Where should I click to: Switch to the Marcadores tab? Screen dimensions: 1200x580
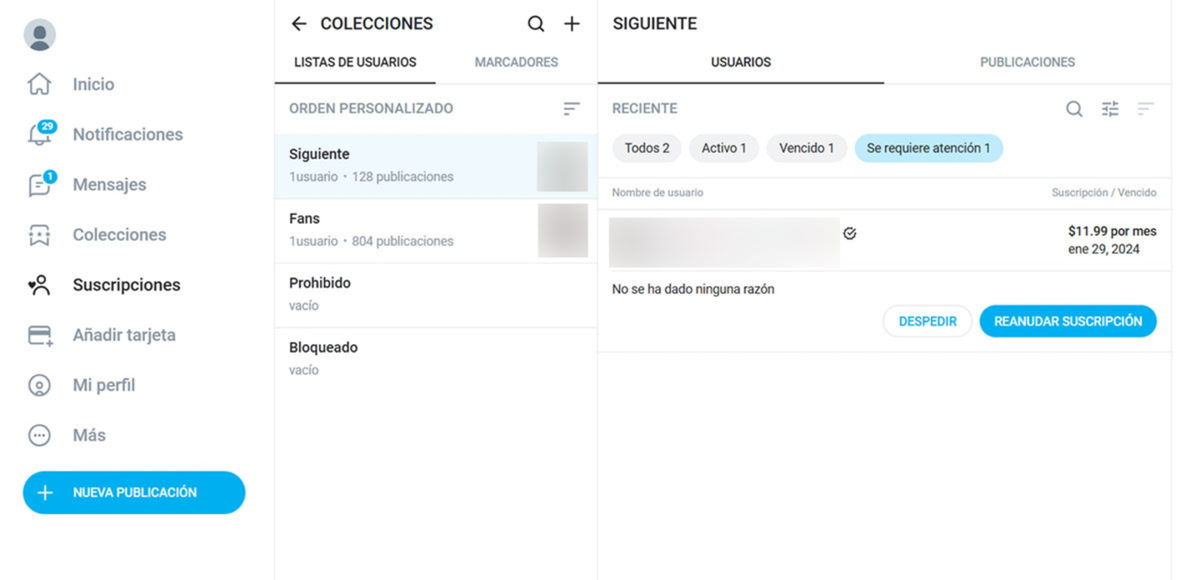coord(515,61)
